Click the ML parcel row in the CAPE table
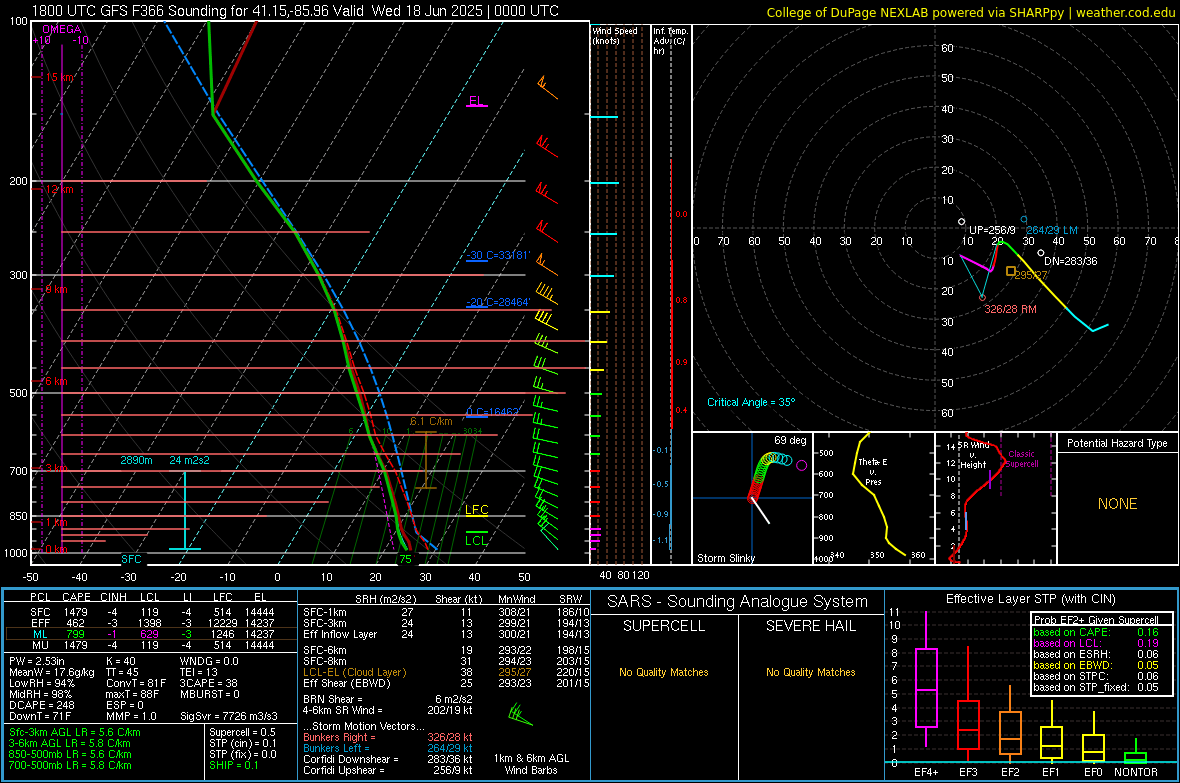Screen dimensions: 1180x783 151,634
